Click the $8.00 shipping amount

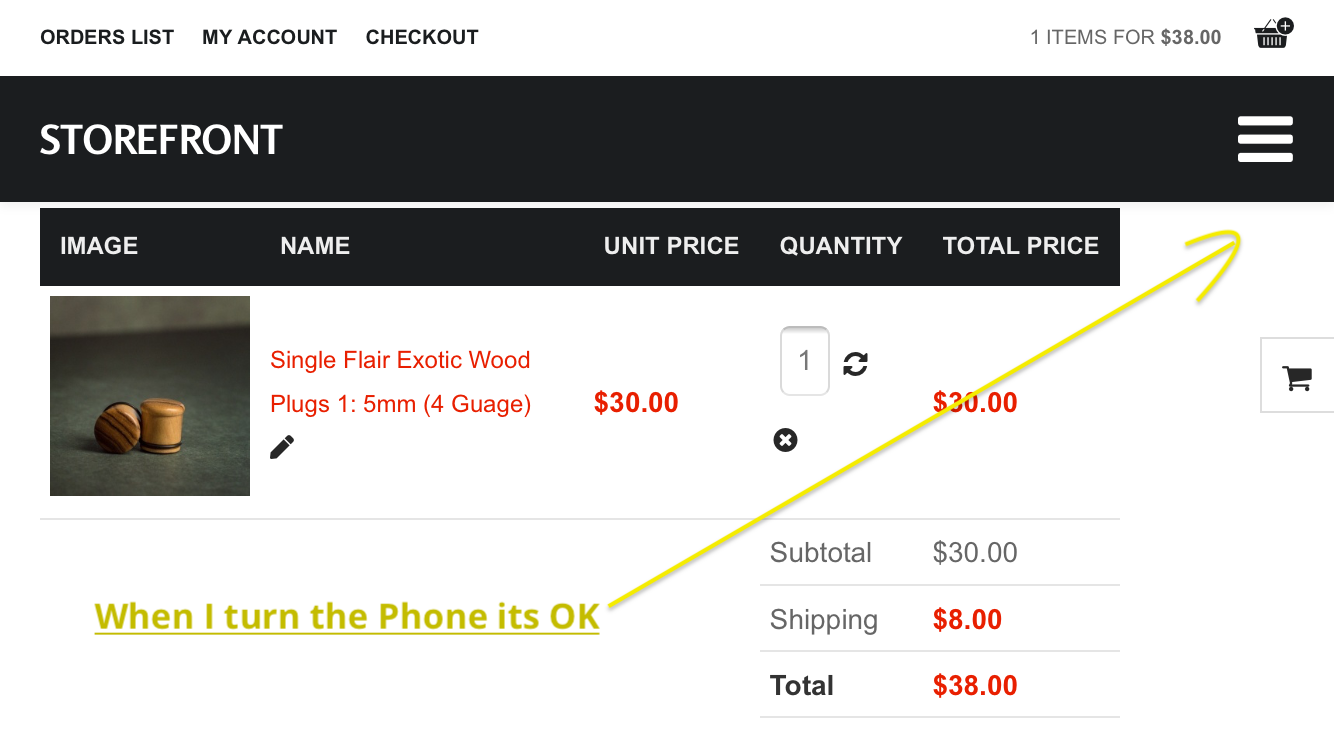coord(967,620)
